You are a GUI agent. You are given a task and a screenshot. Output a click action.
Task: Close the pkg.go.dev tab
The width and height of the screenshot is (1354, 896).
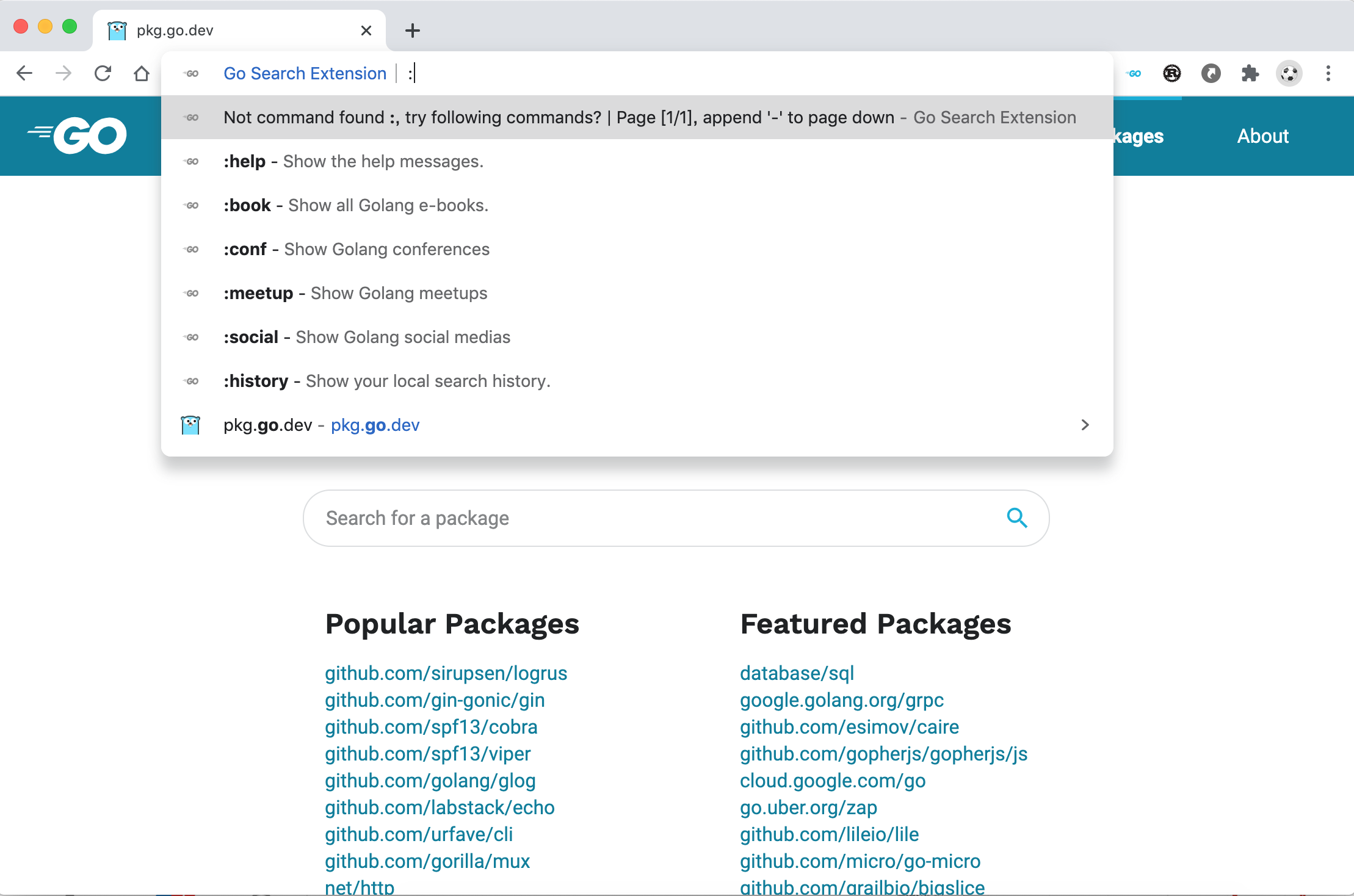point(366,31)
